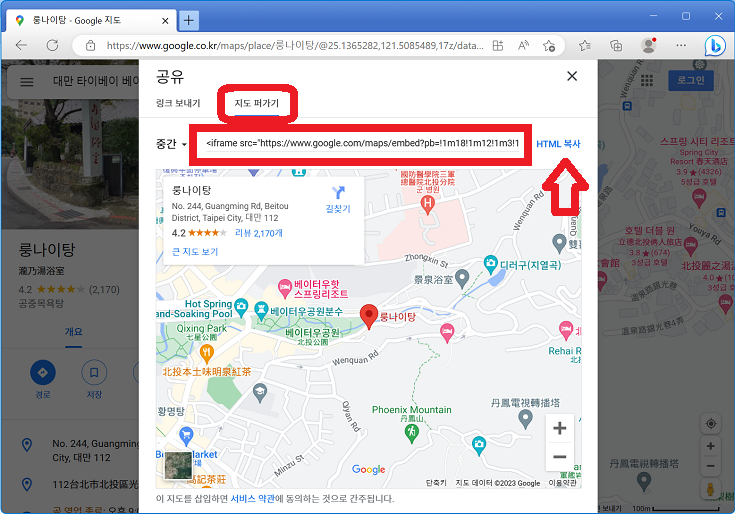Click the 베이터우공원분수 camera marker
Viewport: 735px width, 514px height.
(x=261, y=310)
